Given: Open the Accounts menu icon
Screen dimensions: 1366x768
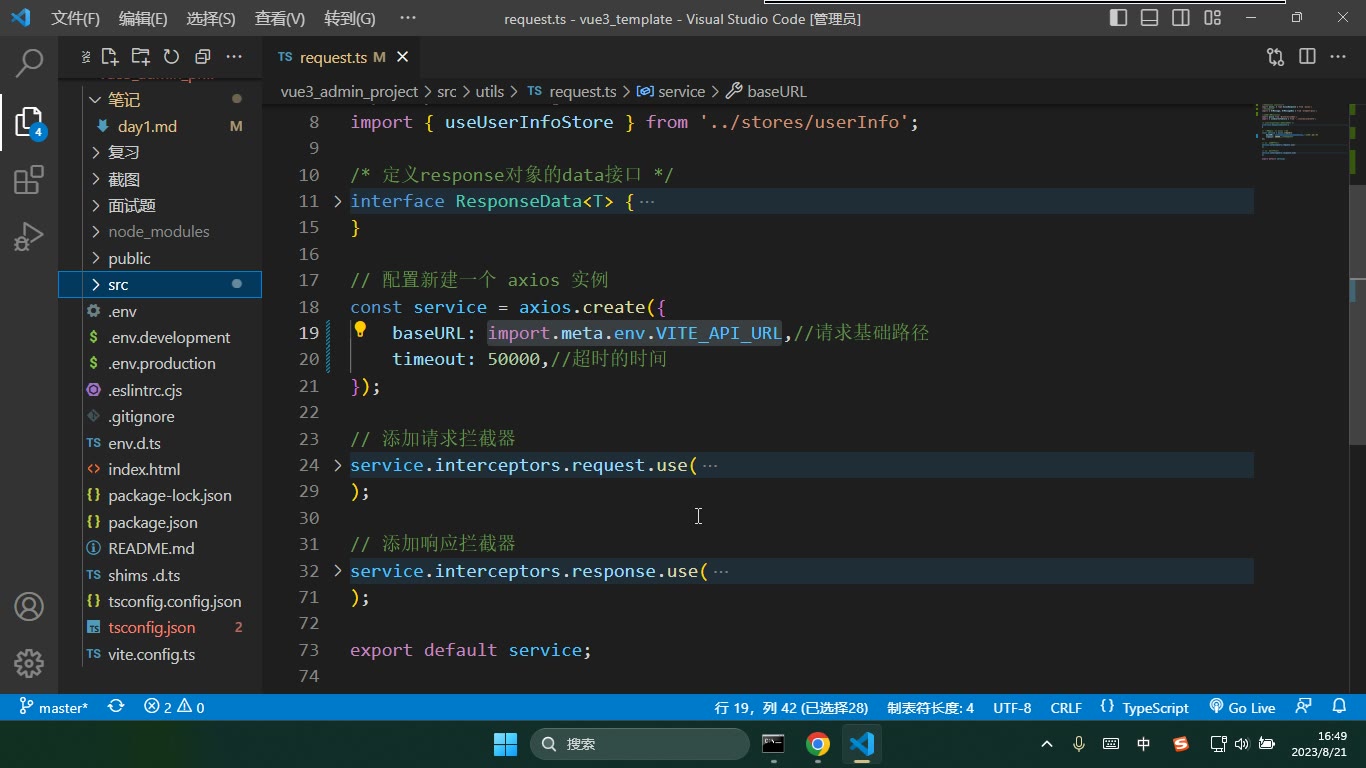Looking at the screenshot, I should coord(29,607).
